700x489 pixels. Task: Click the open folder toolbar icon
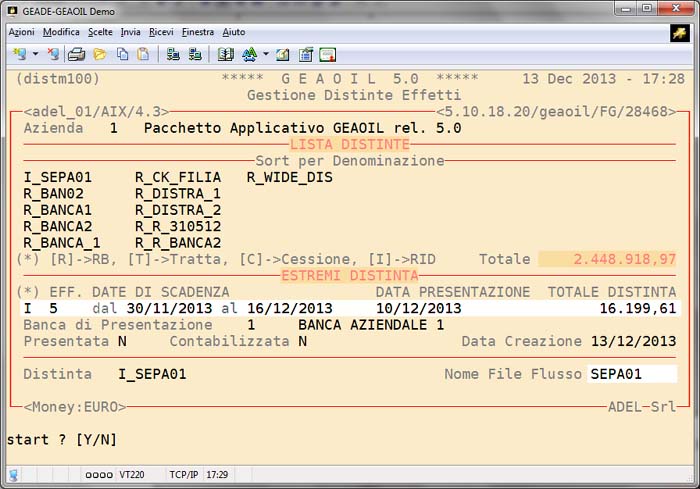click(99, 54)
